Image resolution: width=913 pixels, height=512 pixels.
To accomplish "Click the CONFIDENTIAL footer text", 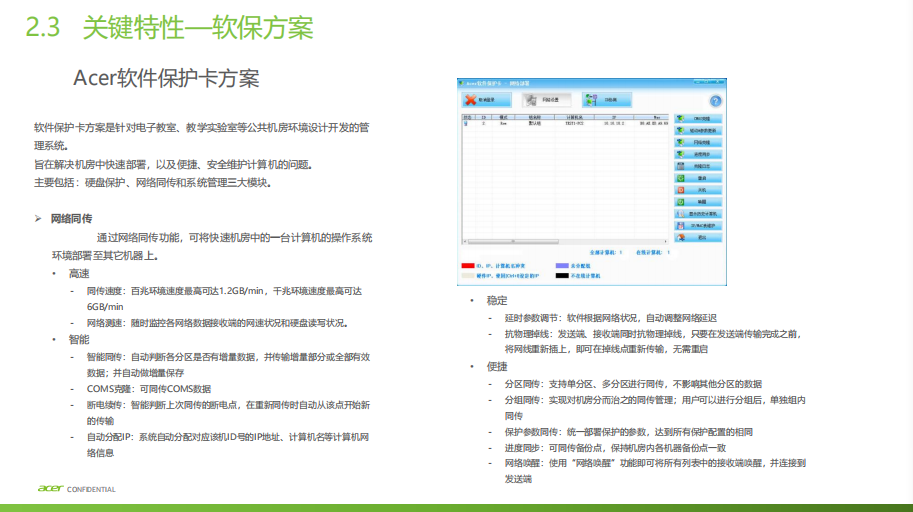I will 91,489.
